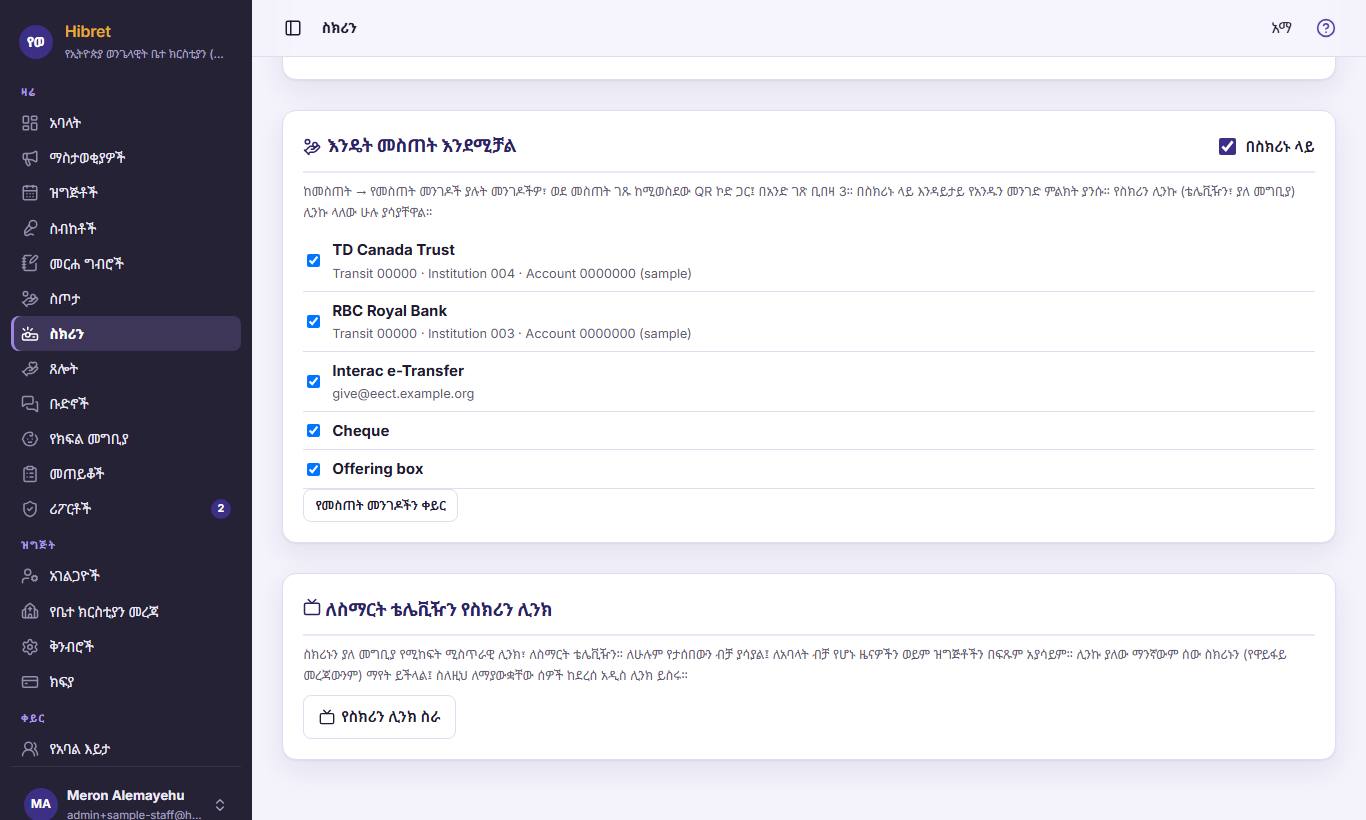
Task: Toggle the Cheque checkbox
Action: click(313, 430)
